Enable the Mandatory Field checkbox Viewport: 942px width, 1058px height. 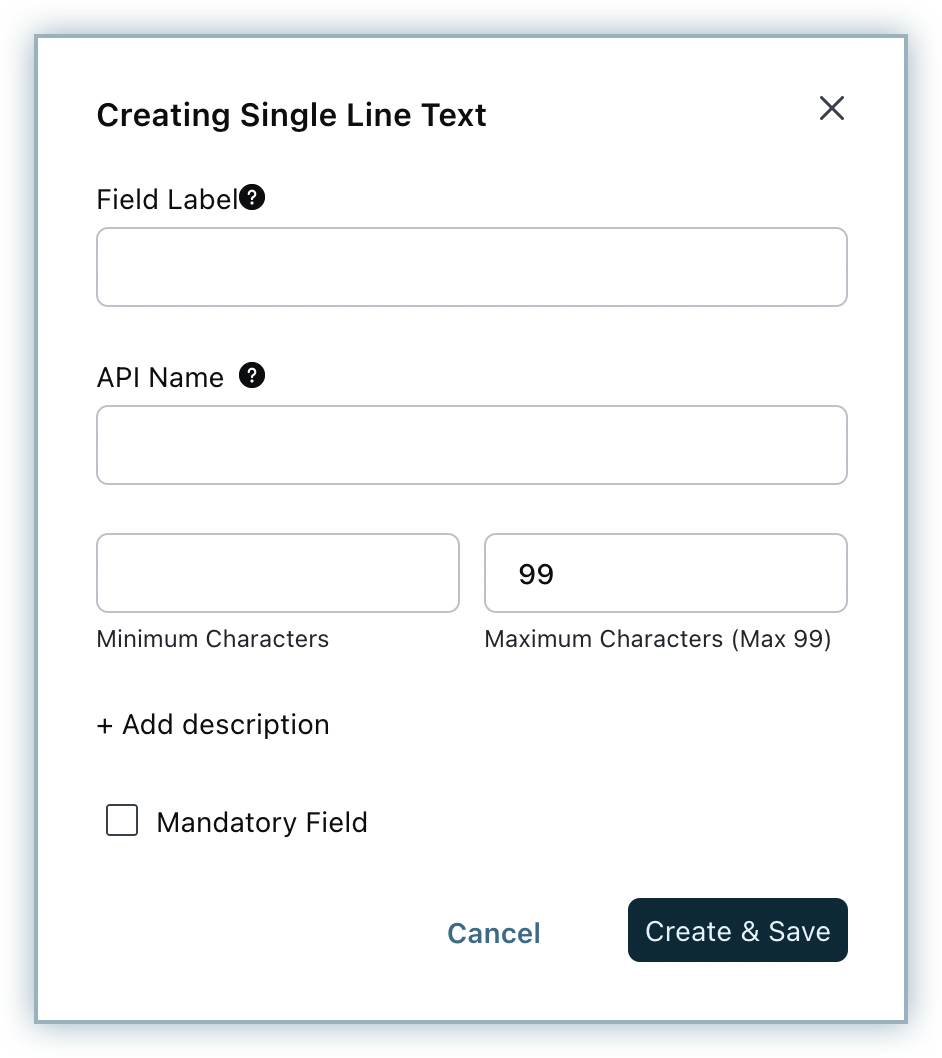coord(122,822)
